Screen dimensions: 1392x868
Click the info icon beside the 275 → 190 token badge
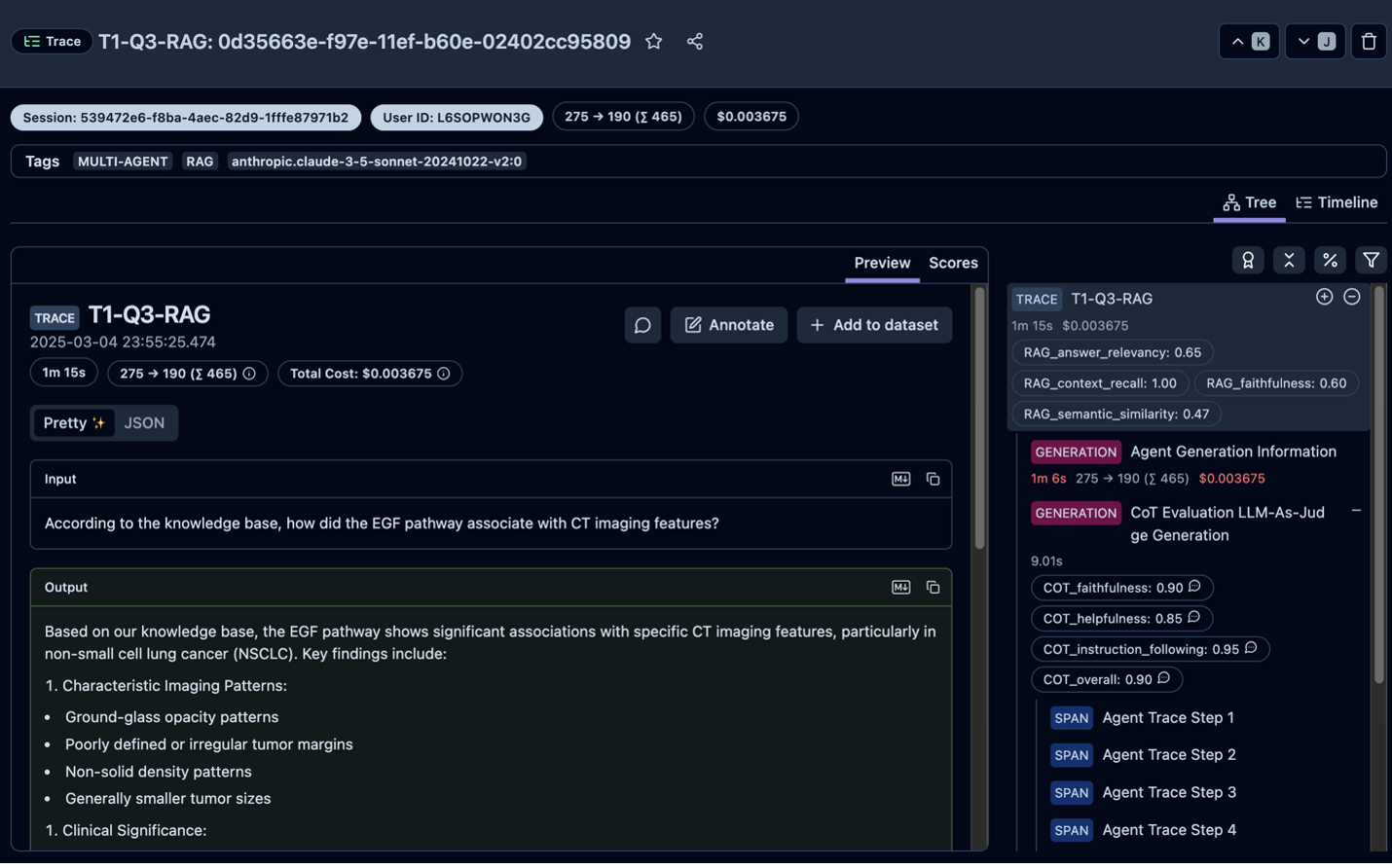249,374
